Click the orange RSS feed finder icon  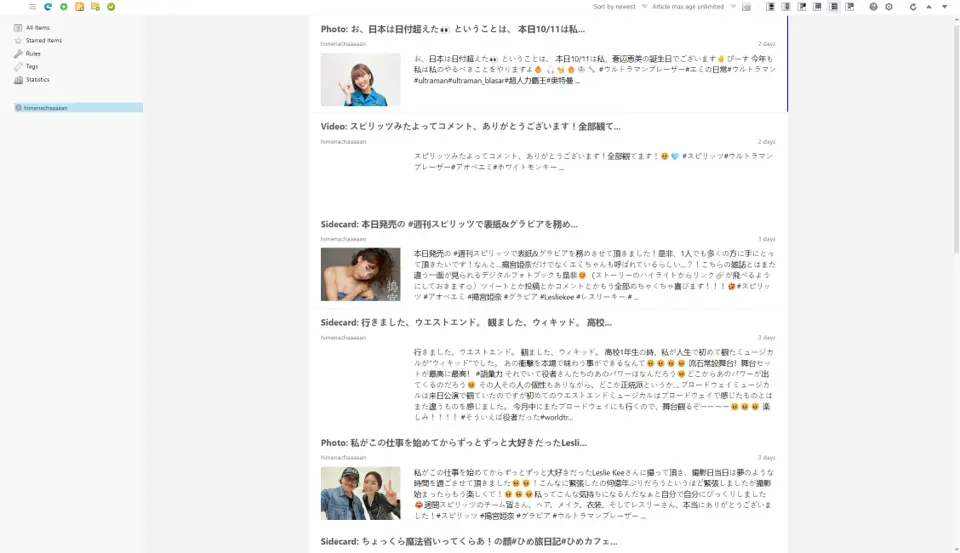tap(80, 7)
